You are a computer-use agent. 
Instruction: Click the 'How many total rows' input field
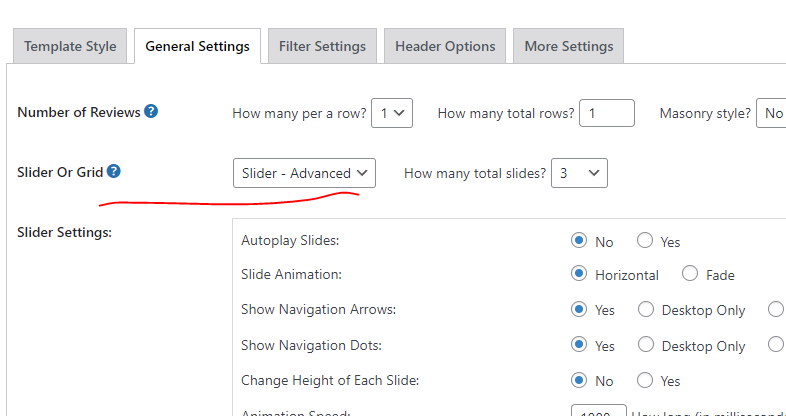point(607,113)
